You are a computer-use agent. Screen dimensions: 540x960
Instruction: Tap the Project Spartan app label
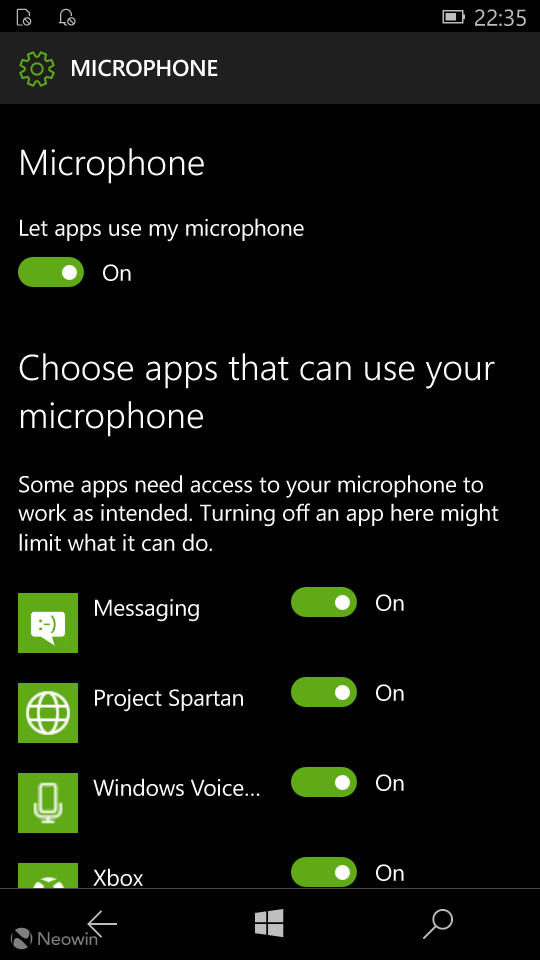(x=168, y=699)
